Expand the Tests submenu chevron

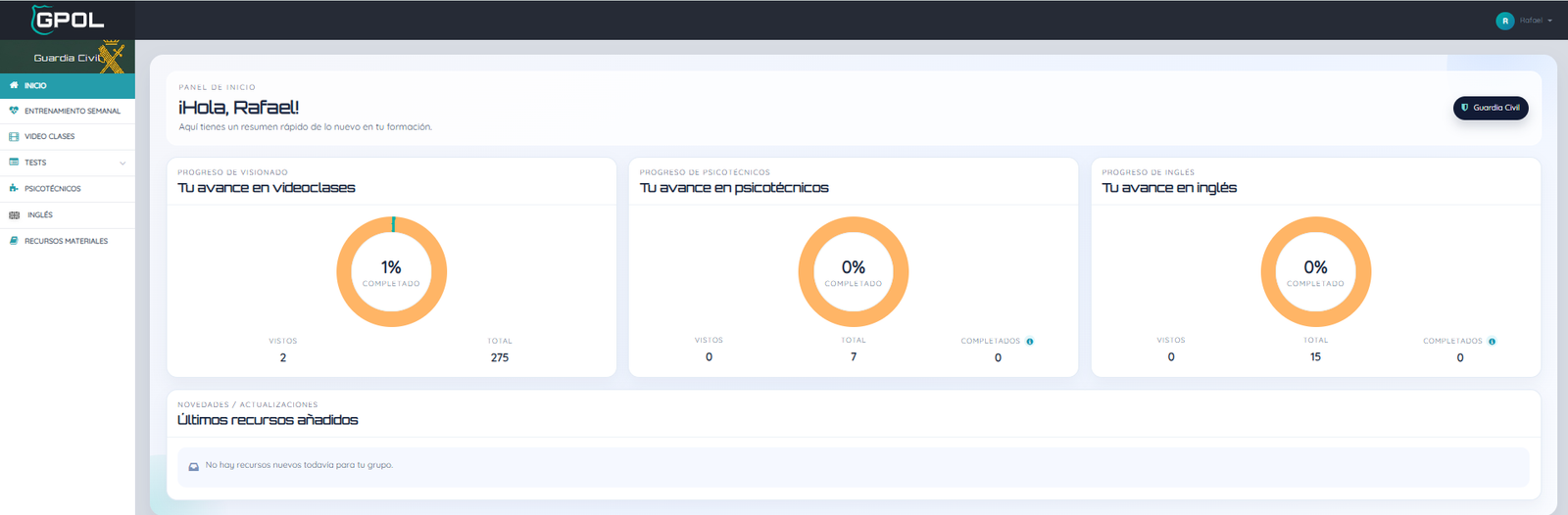click(122, 163)
